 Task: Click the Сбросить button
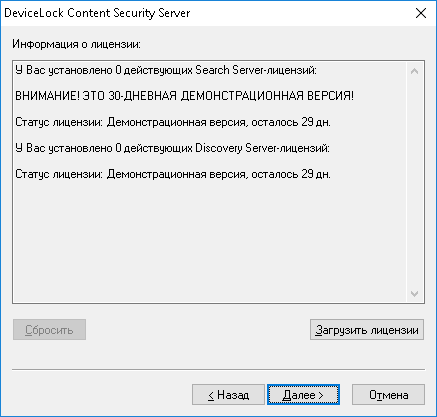click(49, 330)
